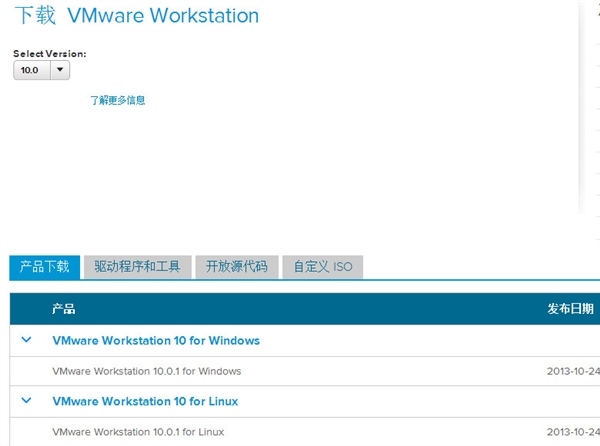The height and width of the screenshot is (446, 600).
Task: Click the Select Version label
Action: pyautogui.click(x=49, y=53)
